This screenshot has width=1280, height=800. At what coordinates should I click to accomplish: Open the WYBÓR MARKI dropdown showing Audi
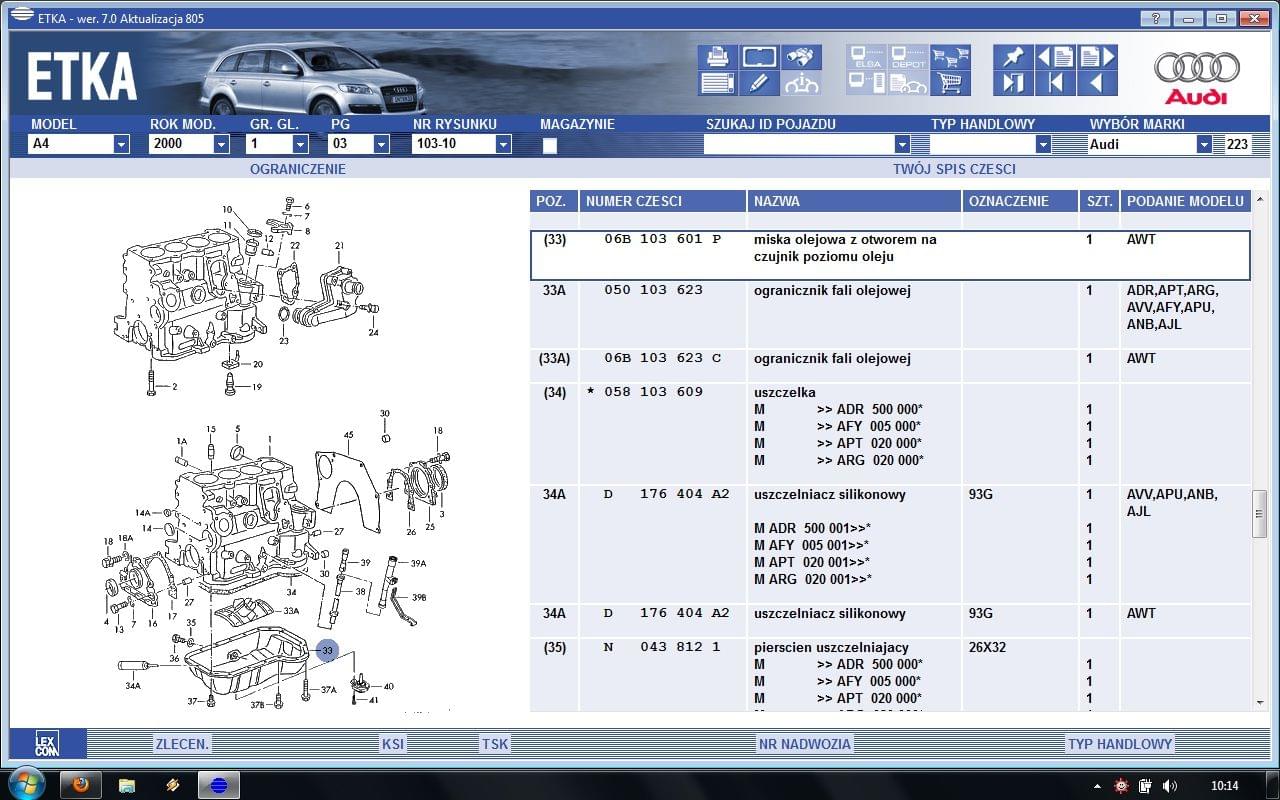(x=1150, y=144)
